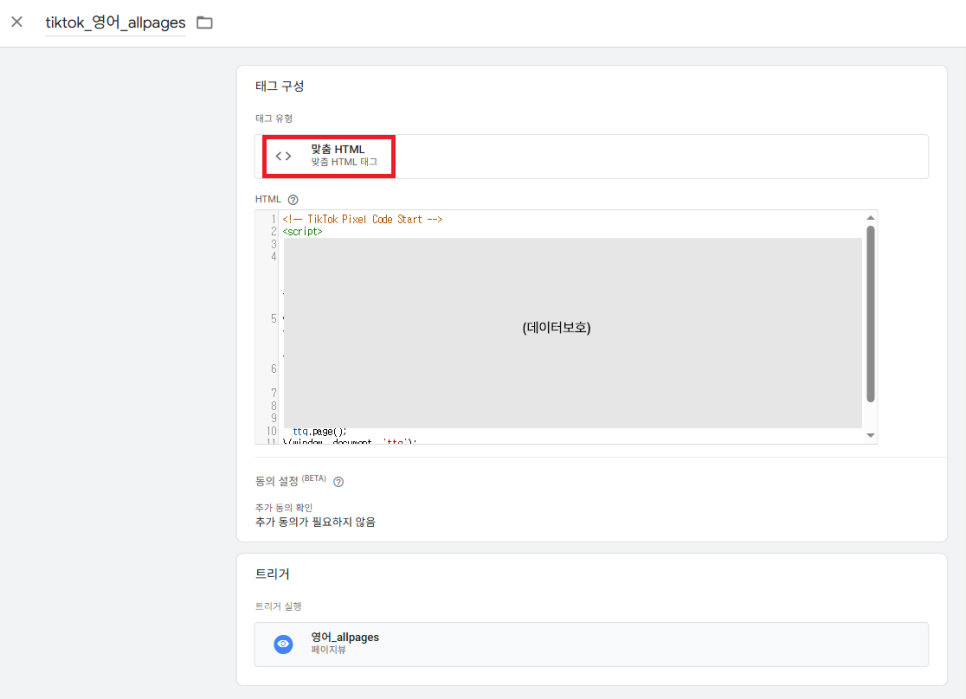Click the code editor scroll up arrow
Viewport: 966px width, 699px height.
(x=870, y=218)
